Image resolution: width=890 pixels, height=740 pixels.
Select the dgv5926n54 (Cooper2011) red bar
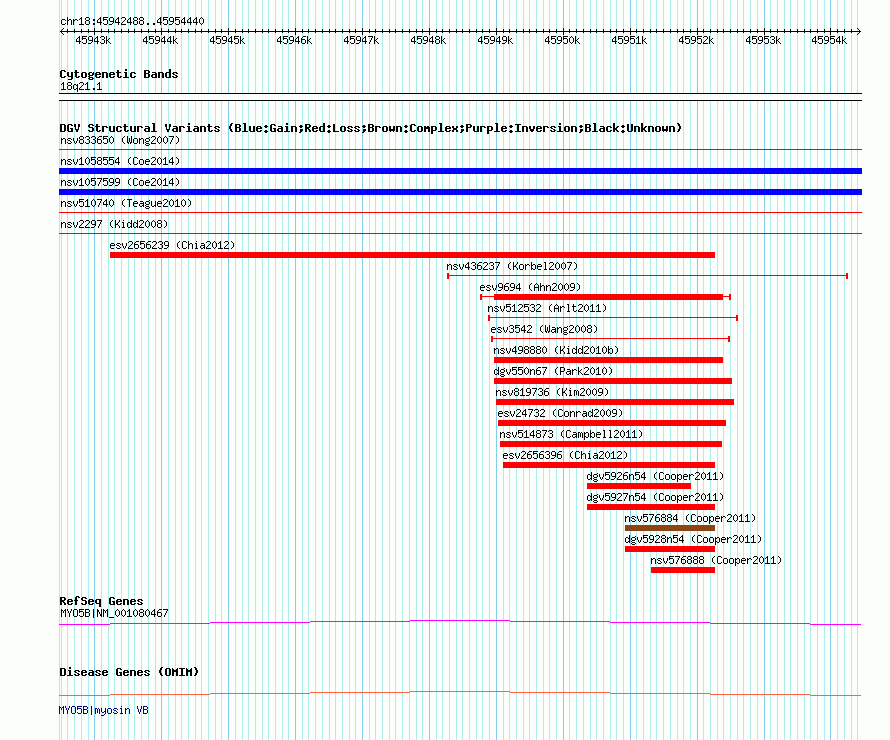tap(639, 486)
